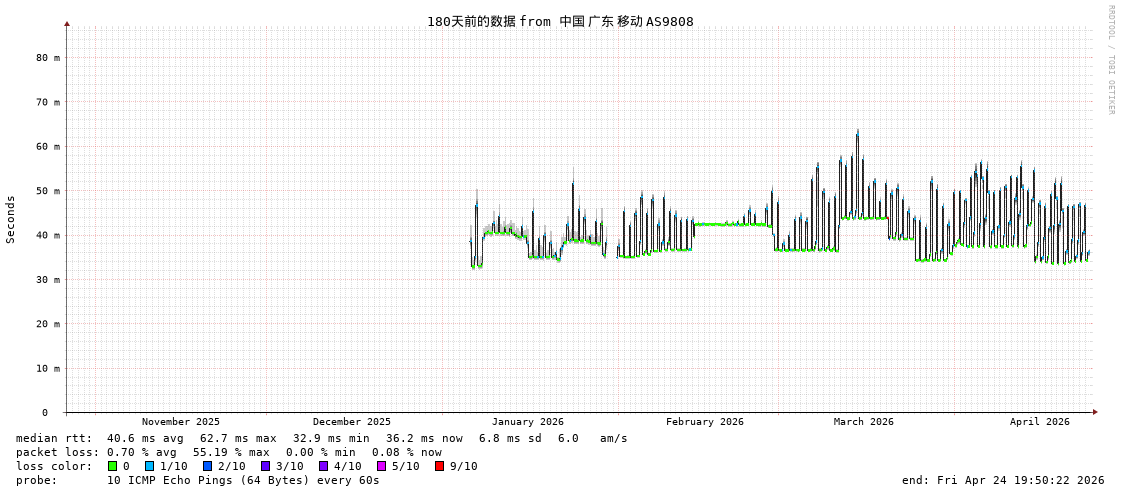This screenshot has width=1121, height=494.
Task: Click the purple 3/10 loss swatch
Action: click(265, 466)
